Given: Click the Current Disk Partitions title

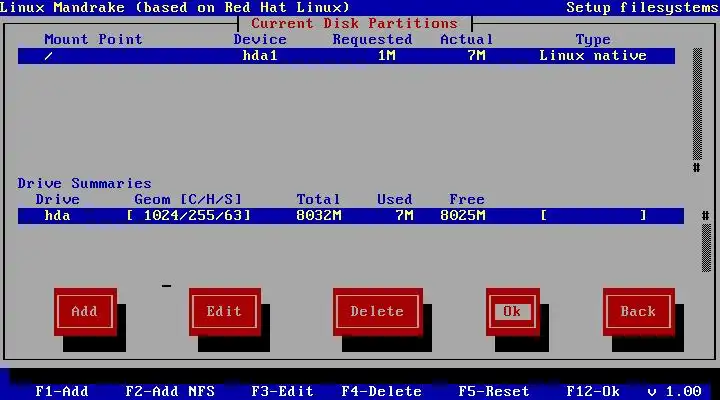Looking at the screenshot, I should click(354, 23).
